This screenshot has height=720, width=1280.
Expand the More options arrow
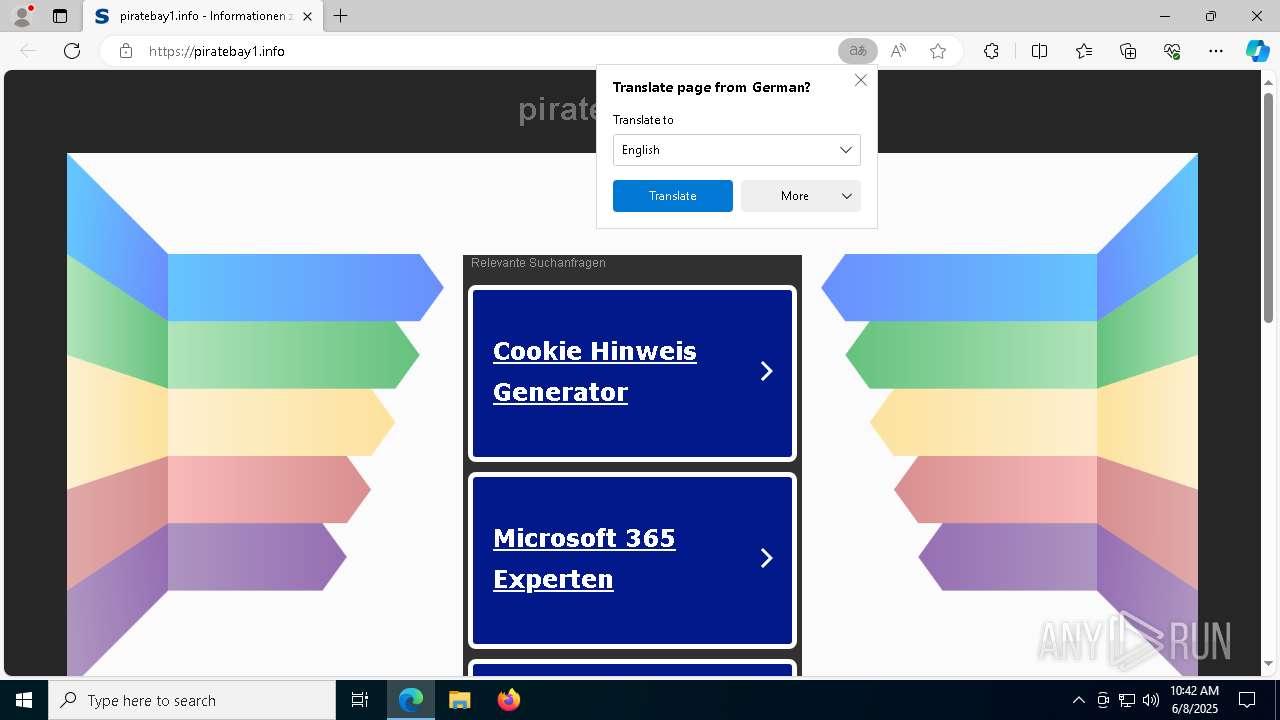[x=847, y=196]
